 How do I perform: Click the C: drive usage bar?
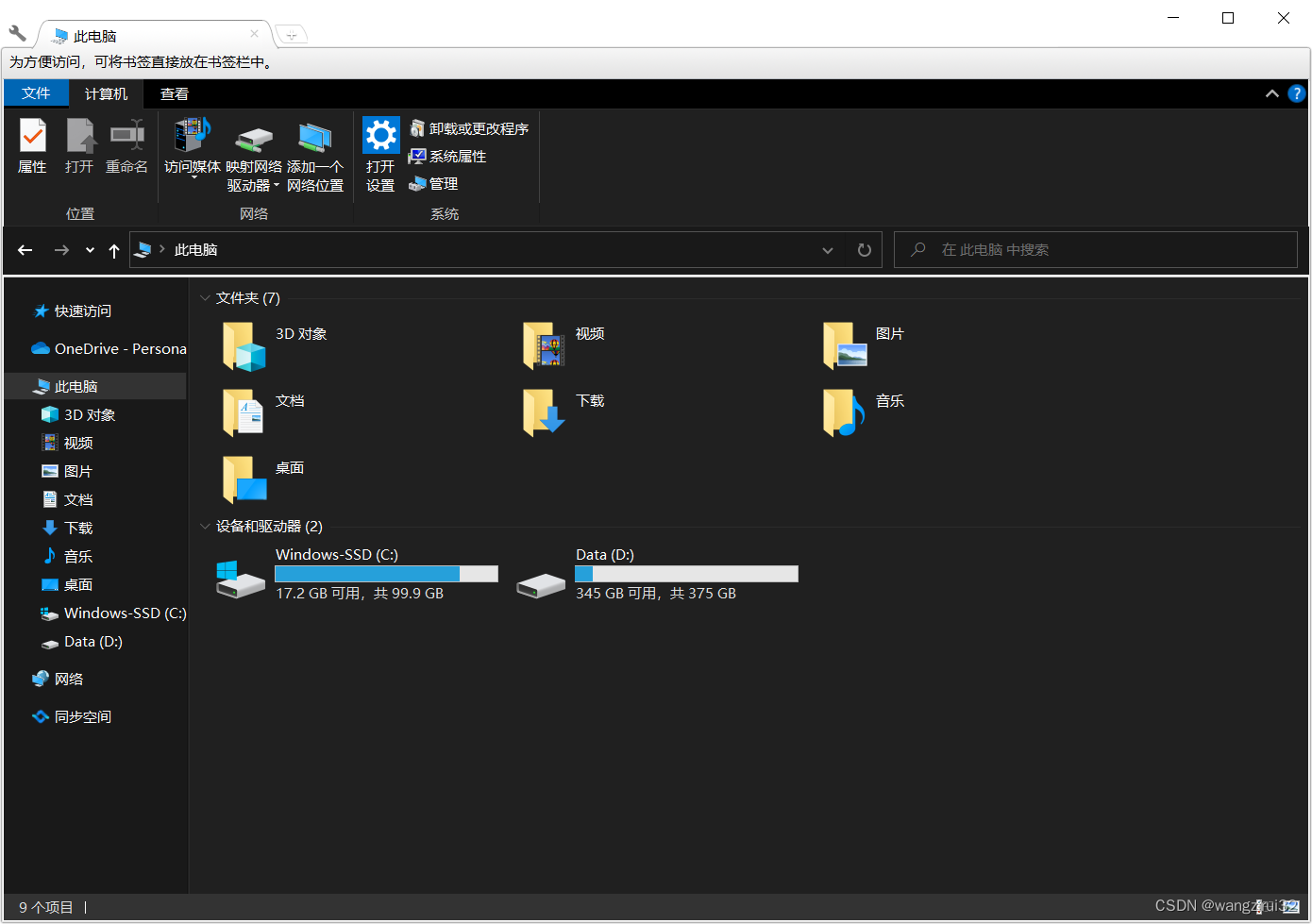pyautogui.click(x=386, y=574)
